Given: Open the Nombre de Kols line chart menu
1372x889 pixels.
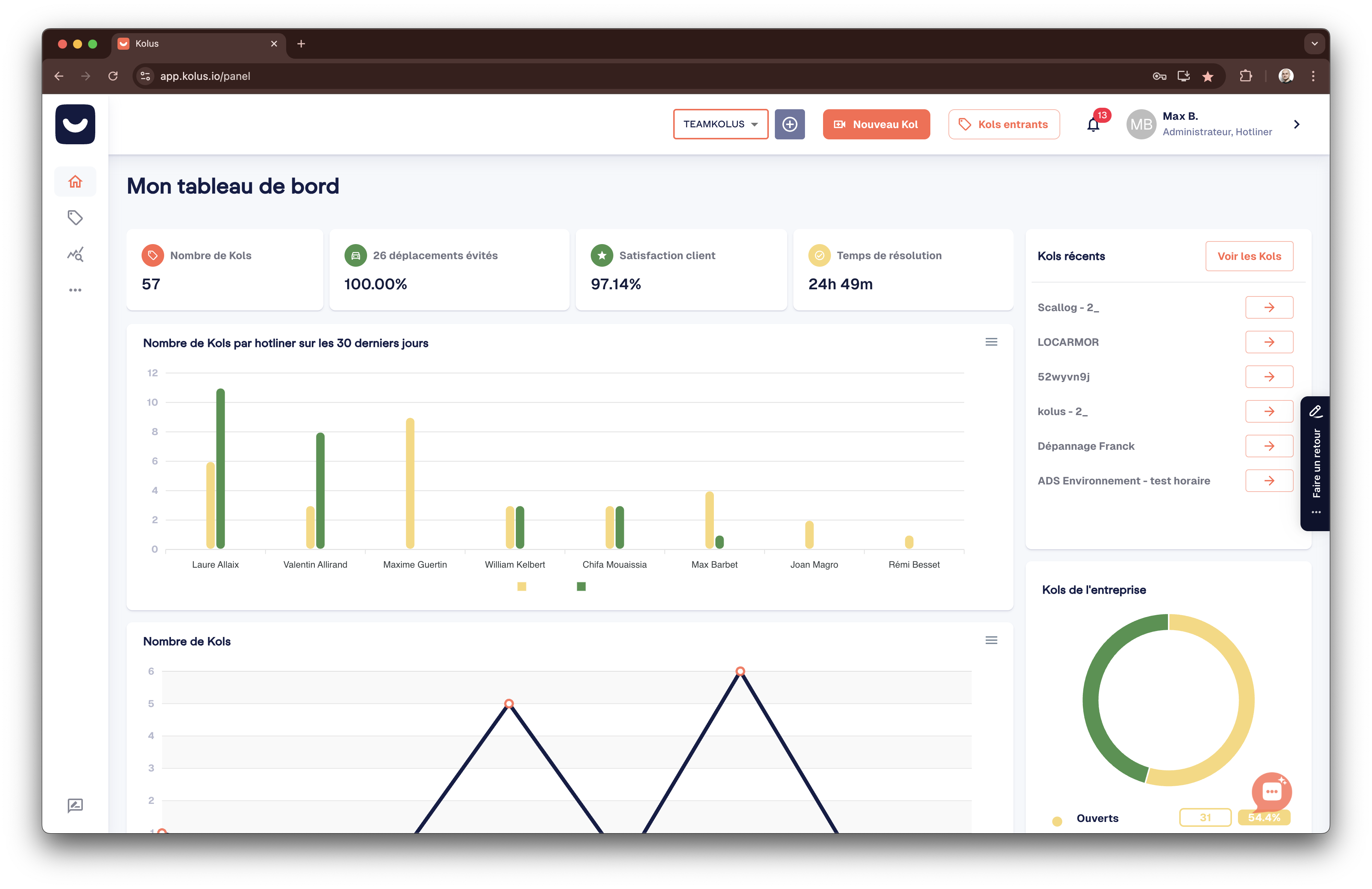Looking at the screenshot, I should [991, 640].
